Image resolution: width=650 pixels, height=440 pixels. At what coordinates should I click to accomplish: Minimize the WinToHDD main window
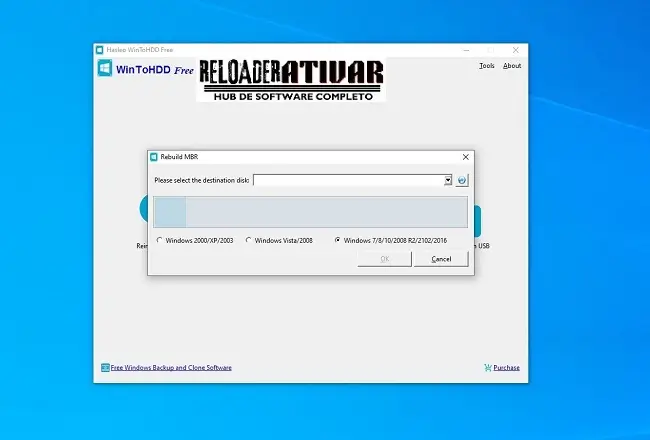[x=467, y=50]
